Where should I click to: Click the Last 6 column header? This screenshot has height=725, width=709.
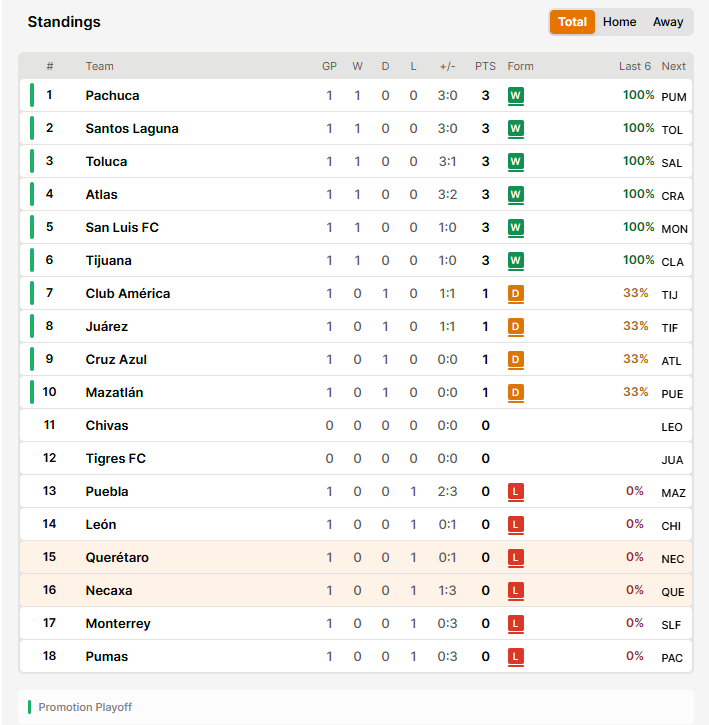pos(635,66)
